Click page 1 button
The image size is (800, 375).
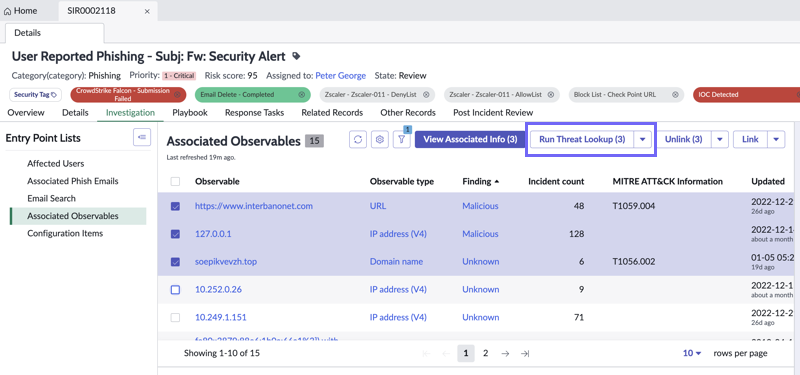466,353
